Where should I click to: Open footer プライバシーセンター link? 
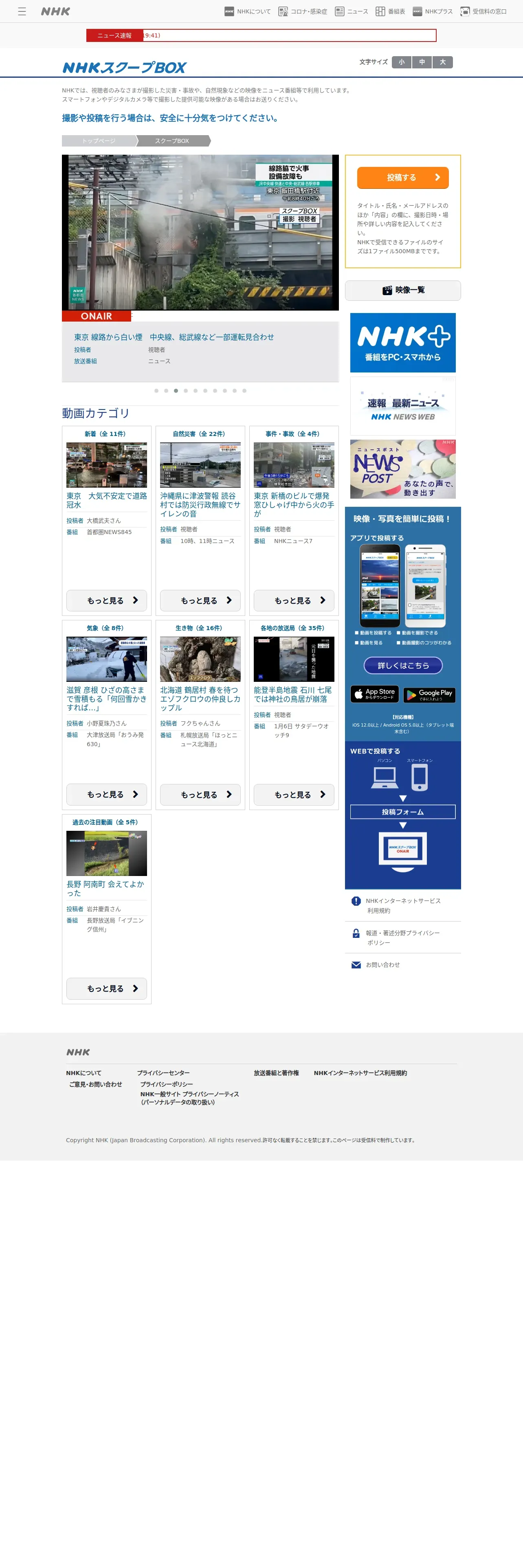coord(163,1073)
